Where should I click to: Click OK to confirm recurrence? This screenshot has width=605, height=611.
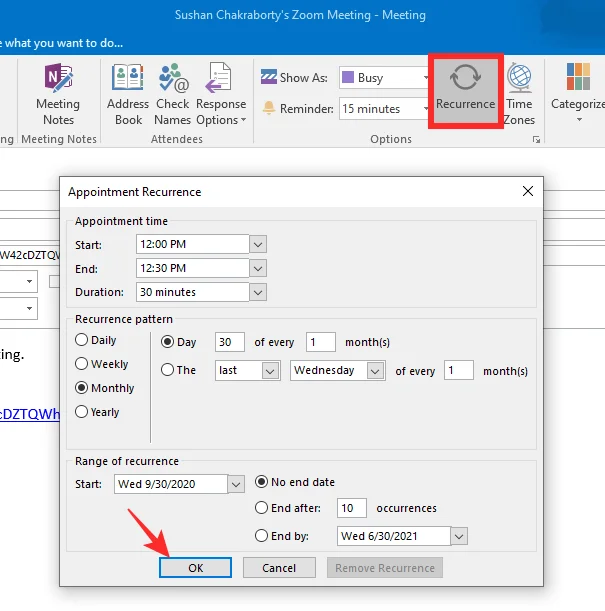click(195, 568)
